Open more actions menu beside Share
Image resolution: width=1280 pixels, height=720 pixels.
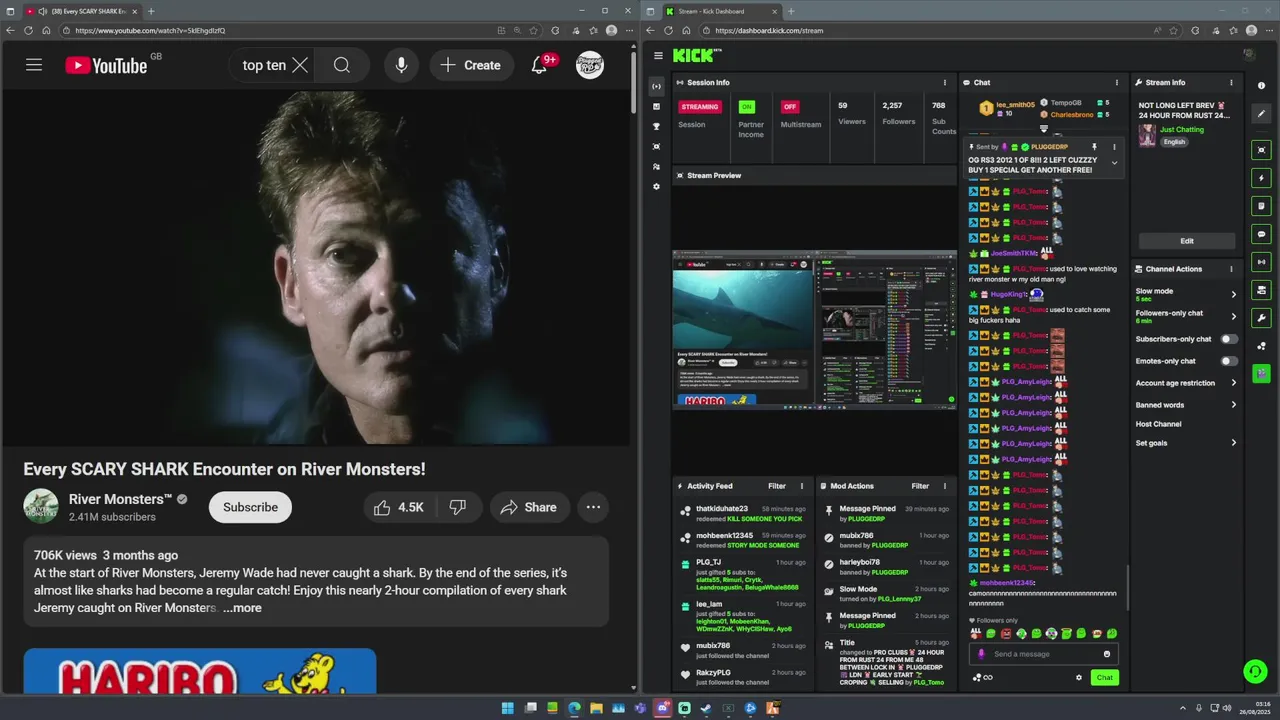(593, 507)
